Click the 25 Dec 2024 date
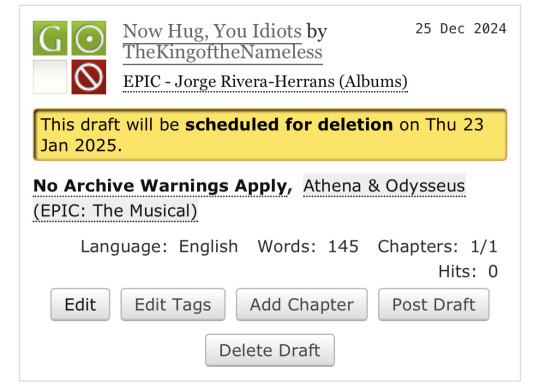This screenshot has width=540, height=390. pos(461,29)
